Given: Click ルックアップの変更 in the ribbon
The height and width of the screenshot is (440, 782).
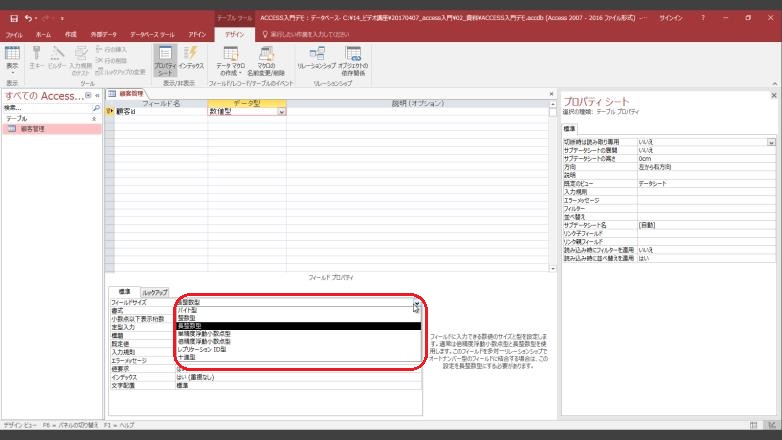Looking at the screenshot, I should pyautogui.click(x=120, y=72).
